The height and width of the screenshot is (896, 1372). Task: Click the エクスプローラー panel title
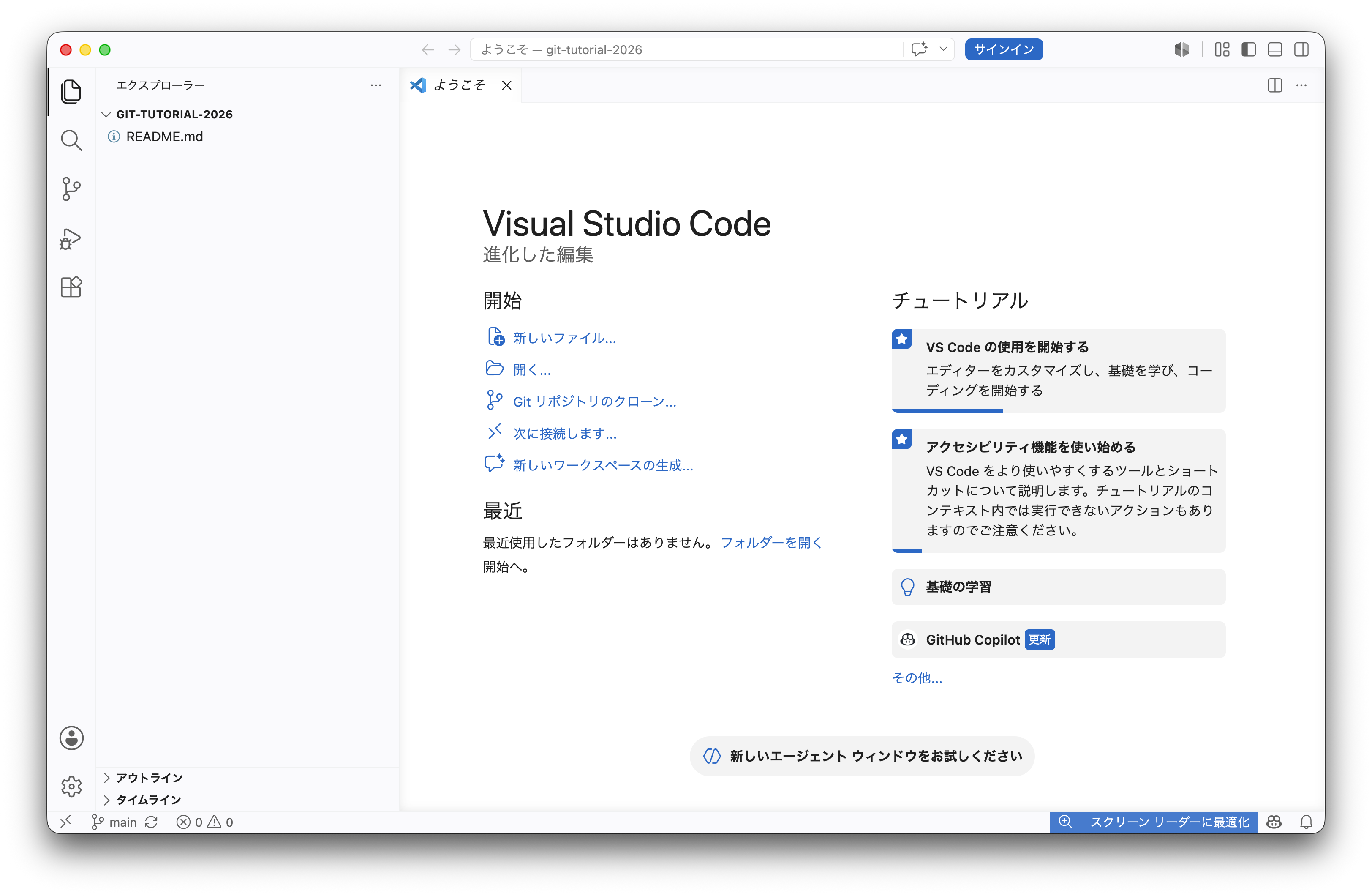click(160, 85)
